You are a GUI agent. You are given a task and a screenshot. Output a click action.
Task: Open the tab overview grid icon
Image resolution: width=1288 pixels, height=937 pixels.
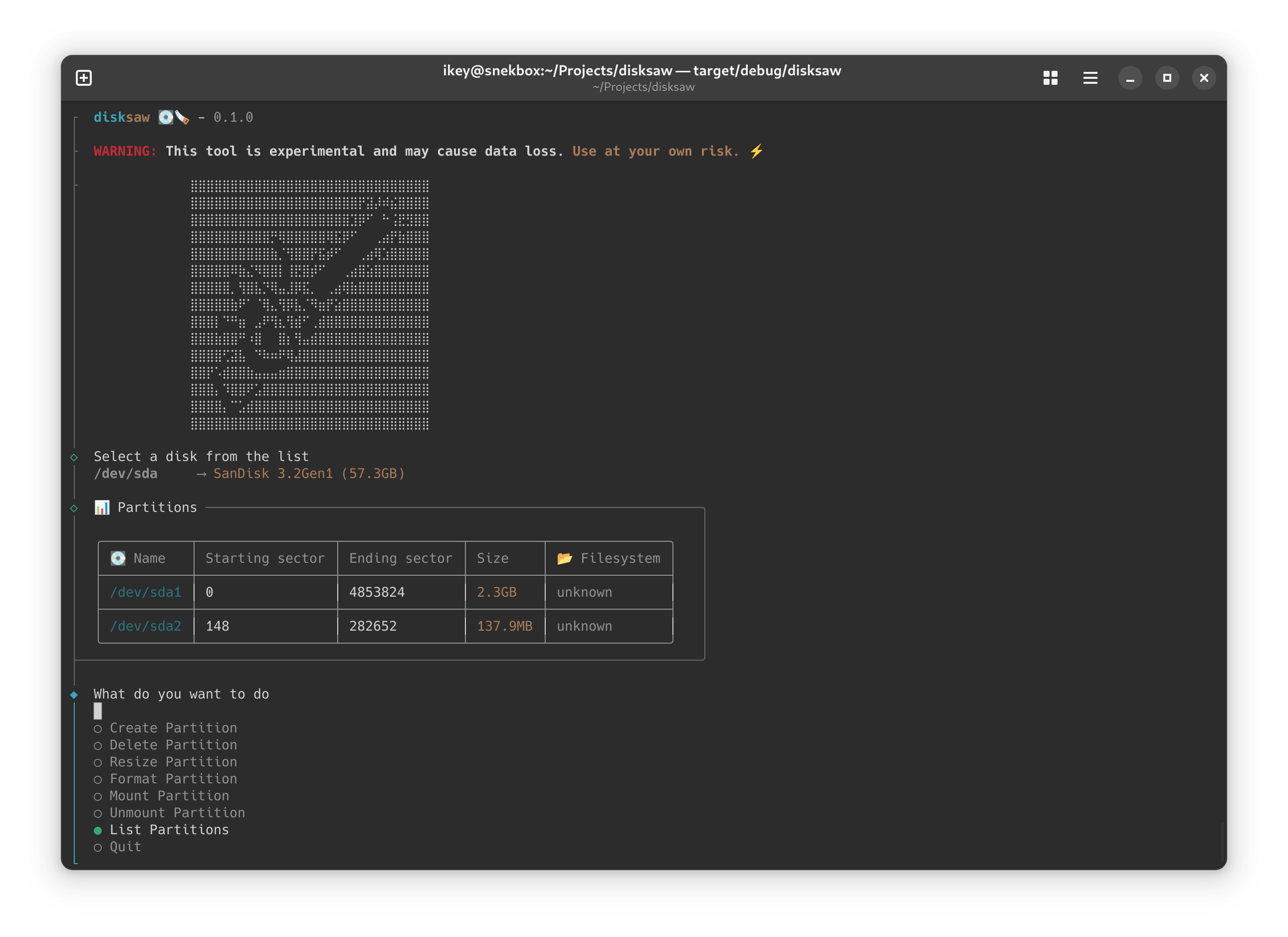pyautogui.click(x=1050, y=78)
